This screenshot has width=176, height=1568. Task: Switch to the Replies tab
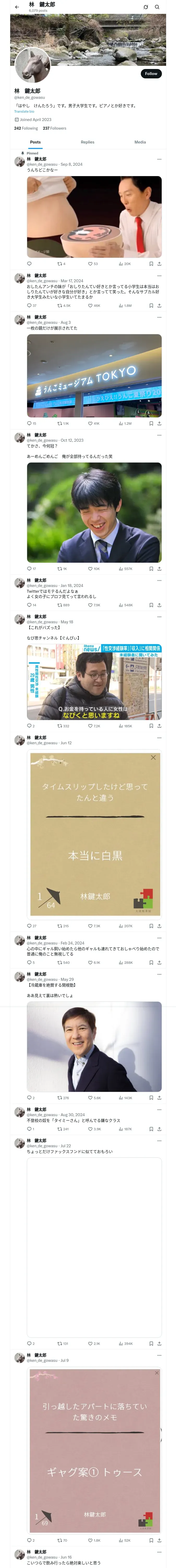click(x=87, y=142)
